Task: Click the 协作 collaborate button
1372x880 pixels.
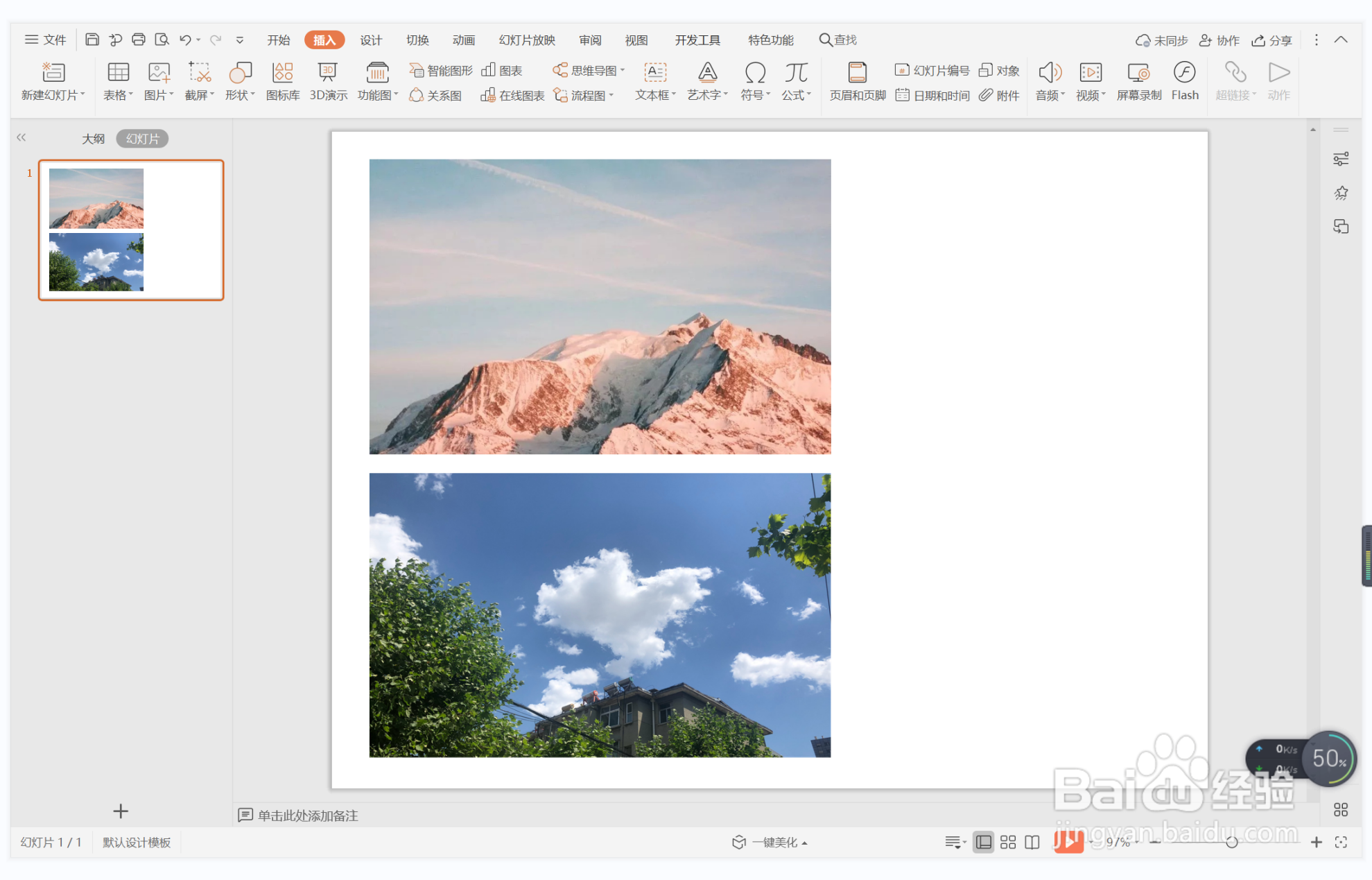Action: click(x=1219, y=40)
